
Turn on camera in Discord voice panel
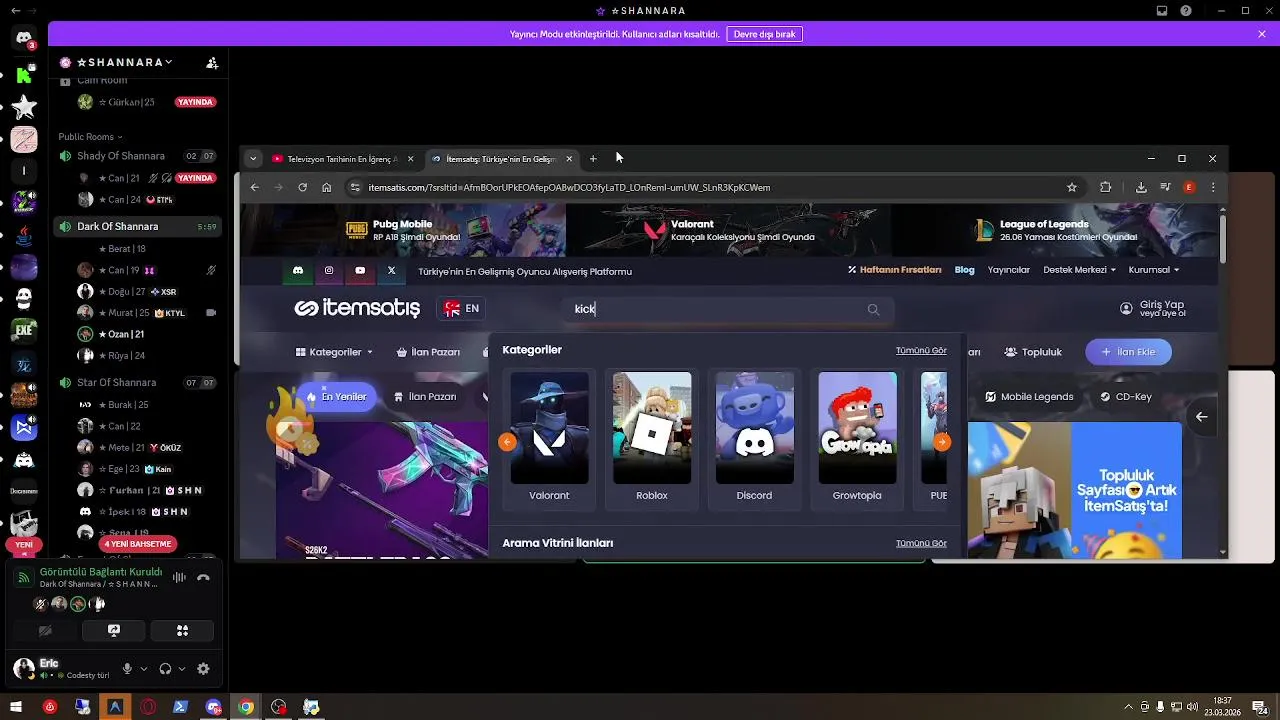click(x=45, y=631)
